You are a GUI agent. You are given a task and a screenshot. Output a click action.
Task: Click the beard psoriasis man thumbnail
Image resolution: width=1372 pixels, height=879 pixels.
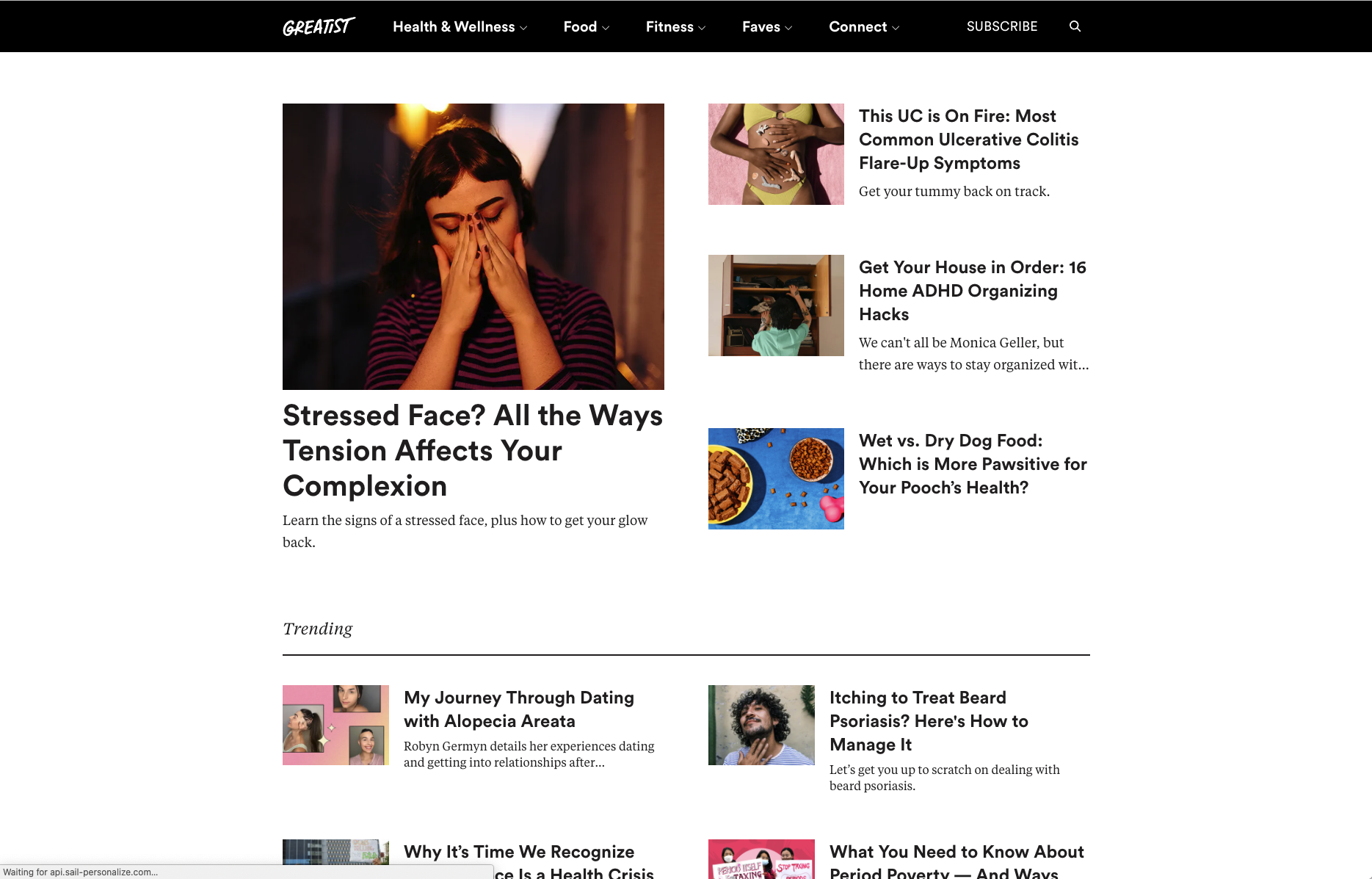(x=761, y=725)
